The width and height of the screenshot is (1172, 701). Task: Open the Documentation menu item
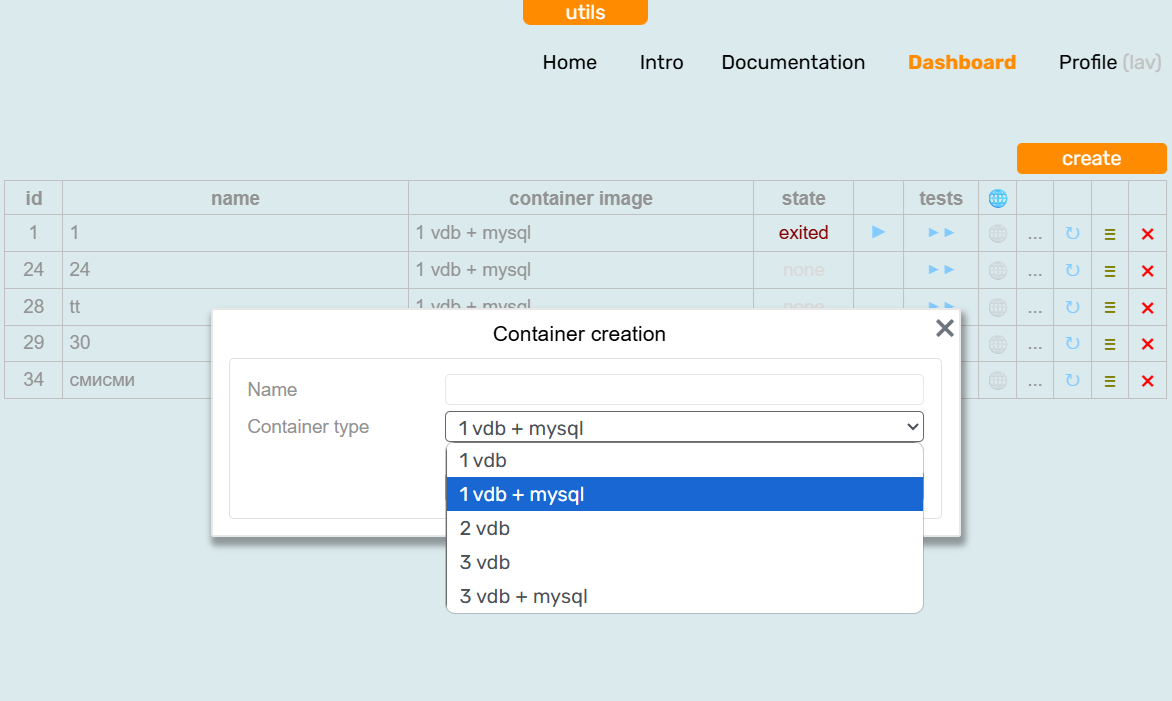pyautogui.click(x=793, y=62)
